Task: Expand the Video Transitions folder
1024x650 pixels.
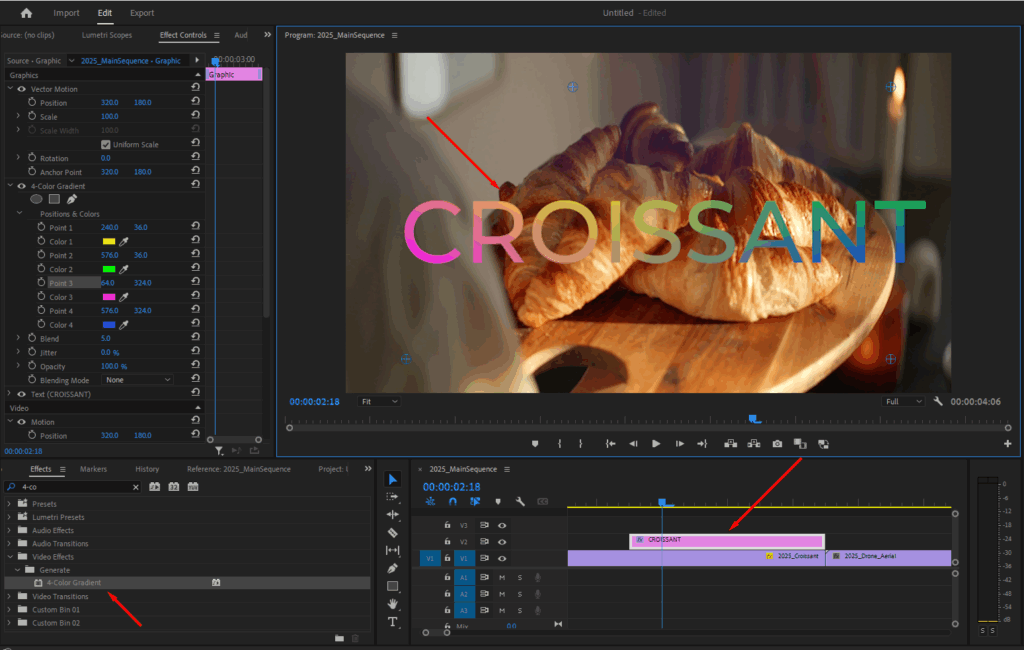Action: 9,596
